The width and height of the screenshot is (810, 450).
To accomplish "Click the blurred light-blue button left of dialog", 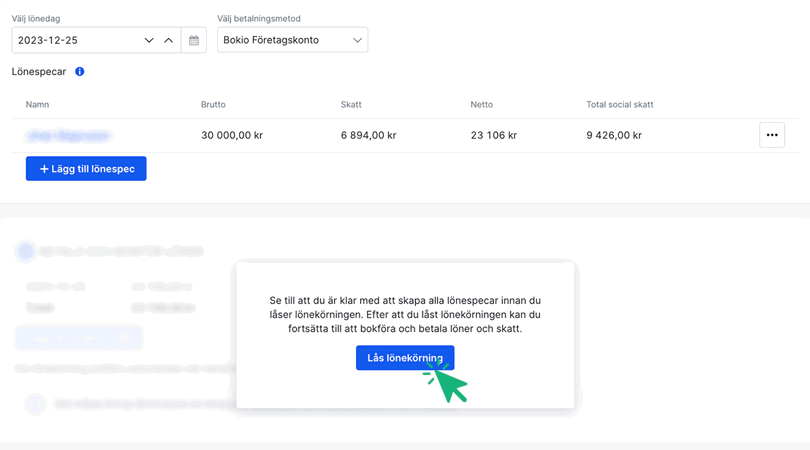I will pos(78,338).
